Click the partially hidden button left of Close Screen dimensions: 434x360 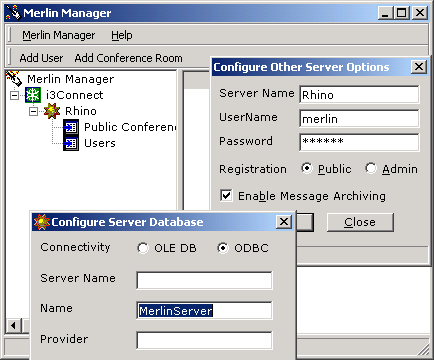tap(305, 222)
